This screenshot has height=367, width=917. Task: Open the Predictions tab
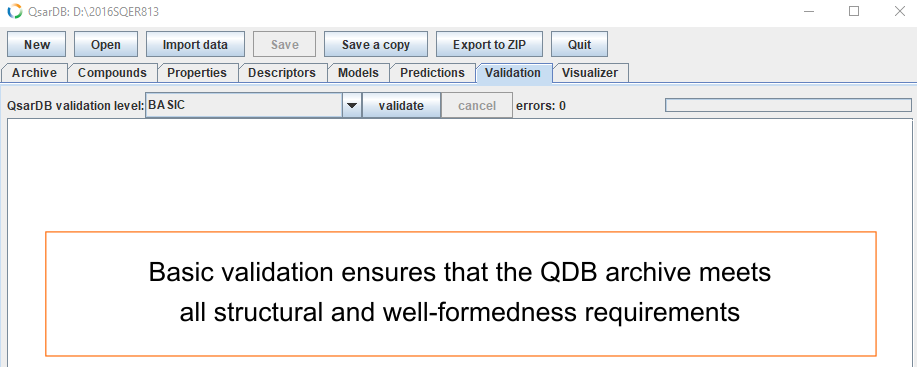pos(433,73)
